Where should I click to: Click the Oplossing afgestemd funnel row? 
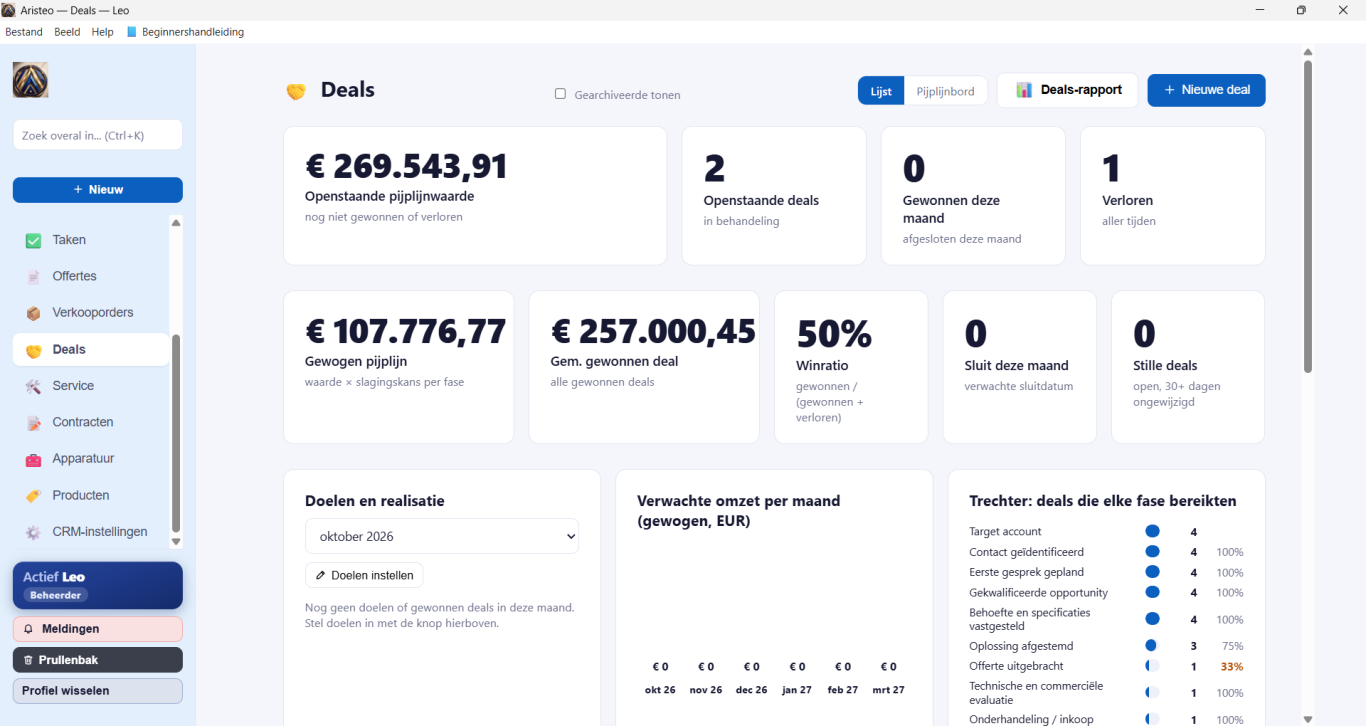[x=1107, y=646]
